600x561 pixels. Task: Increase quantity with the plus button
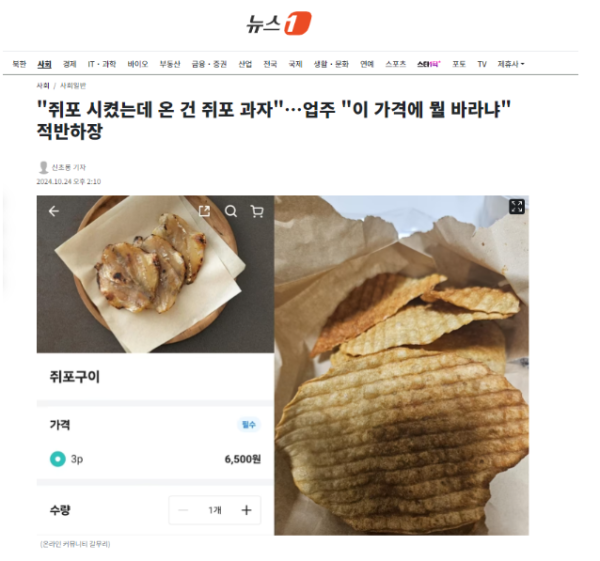246,510
